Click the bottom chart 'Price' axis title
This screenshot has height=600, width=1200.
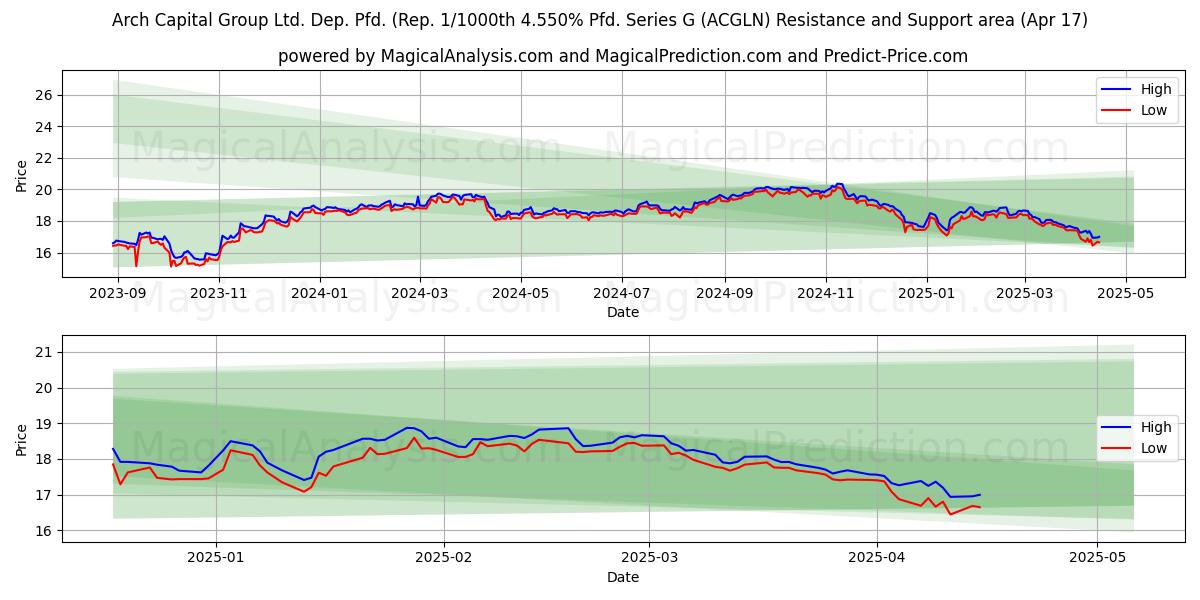[x=22, y=439]
